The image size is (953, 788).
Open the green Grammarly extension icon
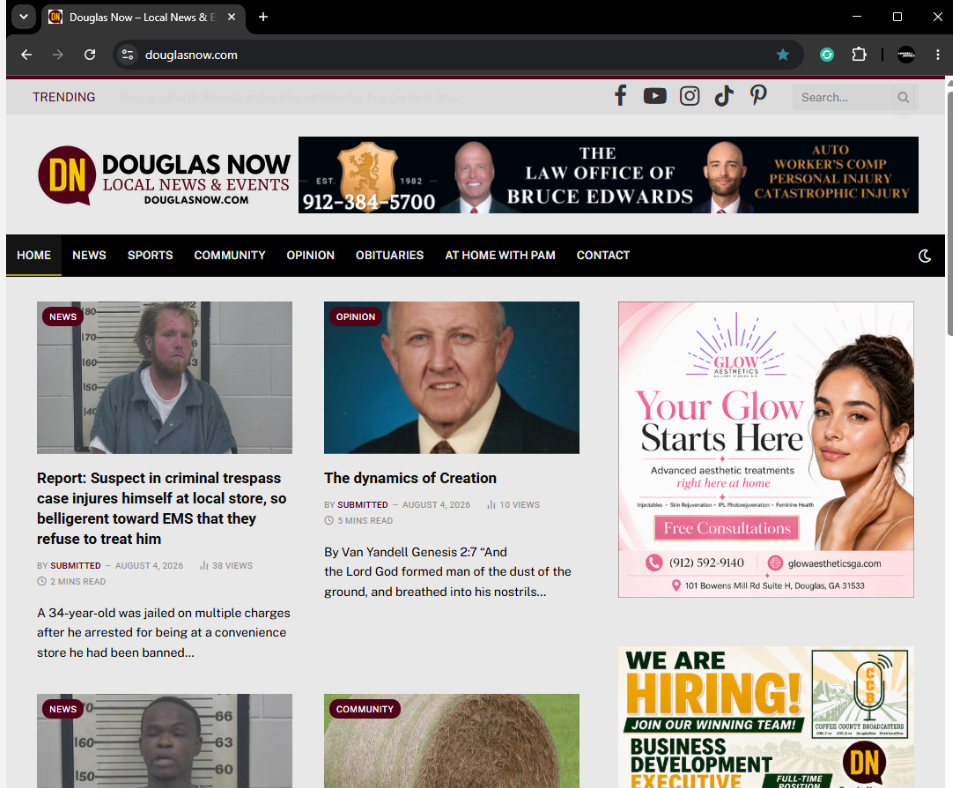click(827, 55)
